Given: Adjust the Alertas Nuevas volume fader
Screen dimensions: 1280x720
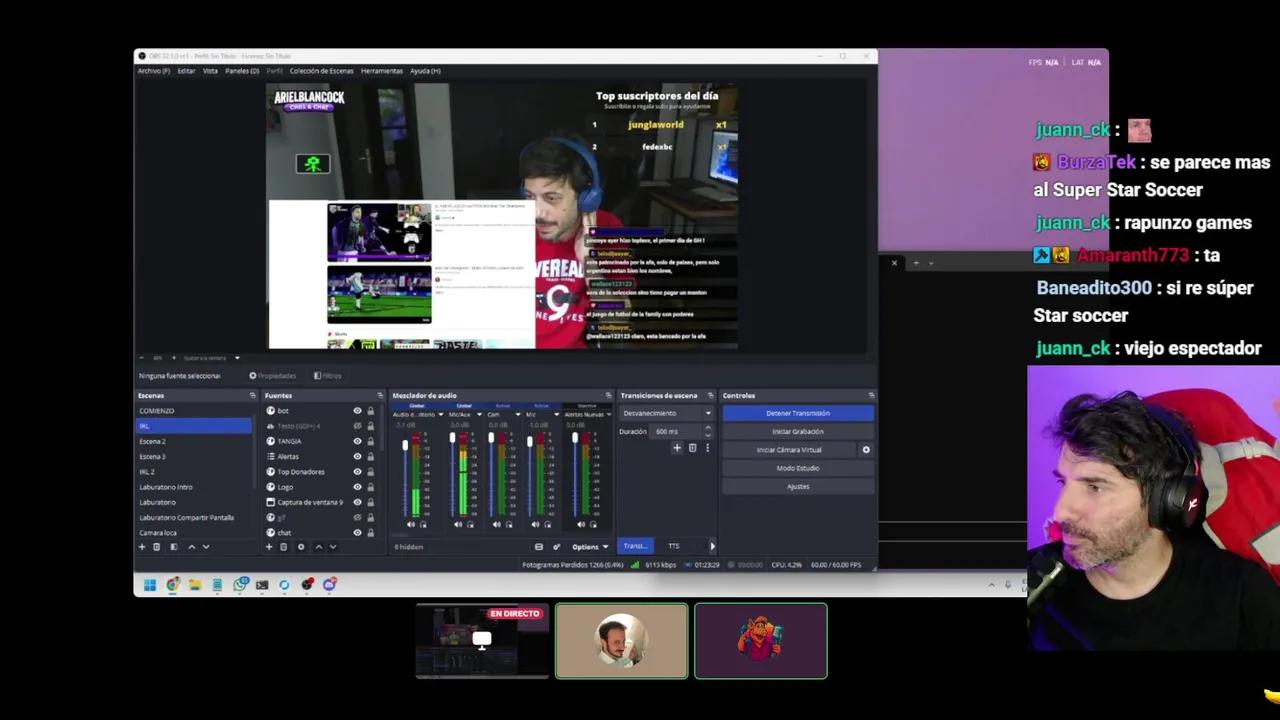Looking at the screenshot, I should [x=575, y=439].
